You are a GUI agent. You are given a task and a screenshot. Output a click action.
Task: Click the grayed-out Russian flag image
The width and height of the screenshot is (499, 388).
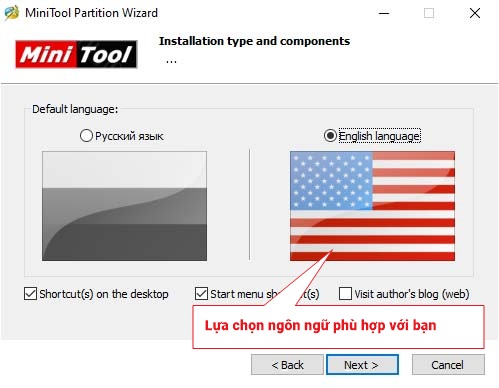point(124,206)
